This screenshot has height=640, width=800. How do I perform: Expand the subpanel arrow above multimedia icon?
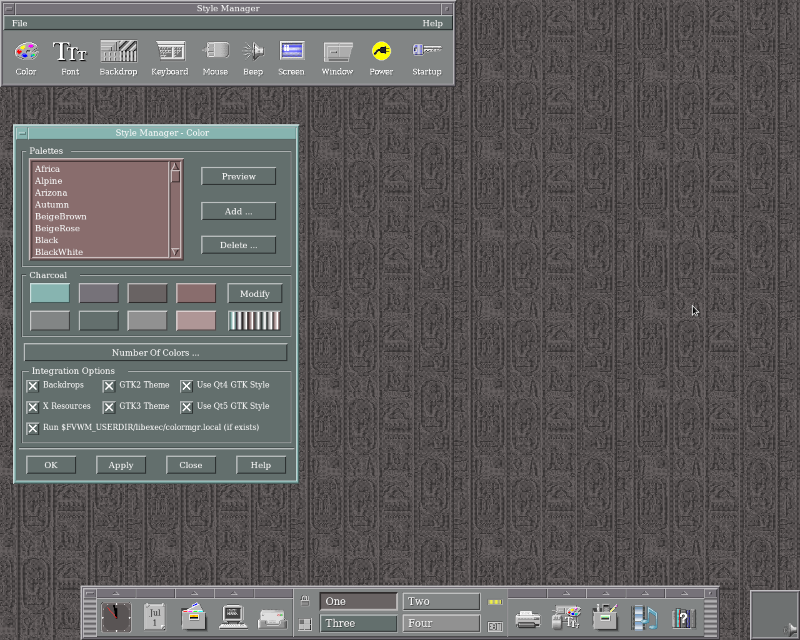coord(645,593)
